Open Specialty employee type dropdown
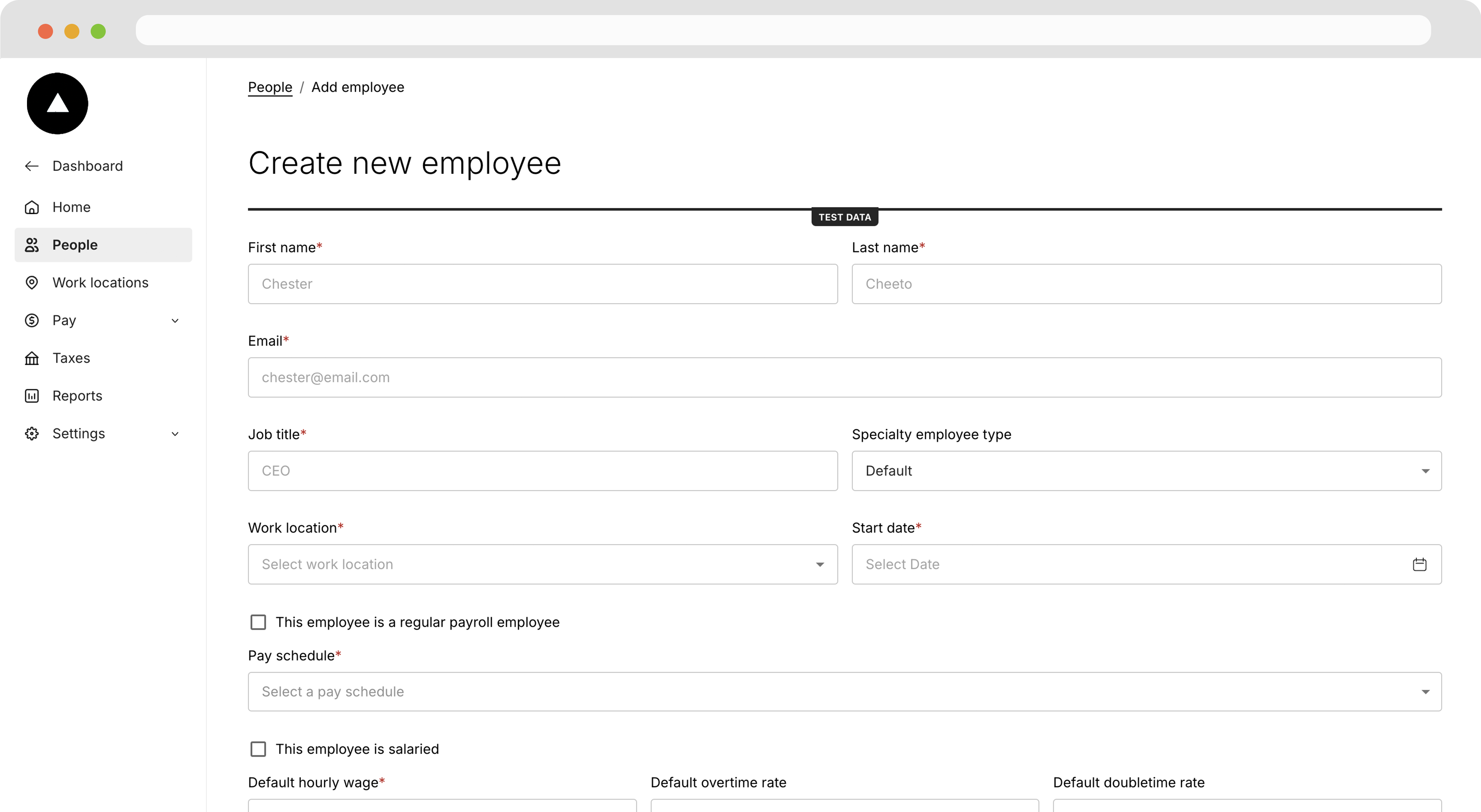The height and width of the screenshot is (812, 1481). (1147, 471)
